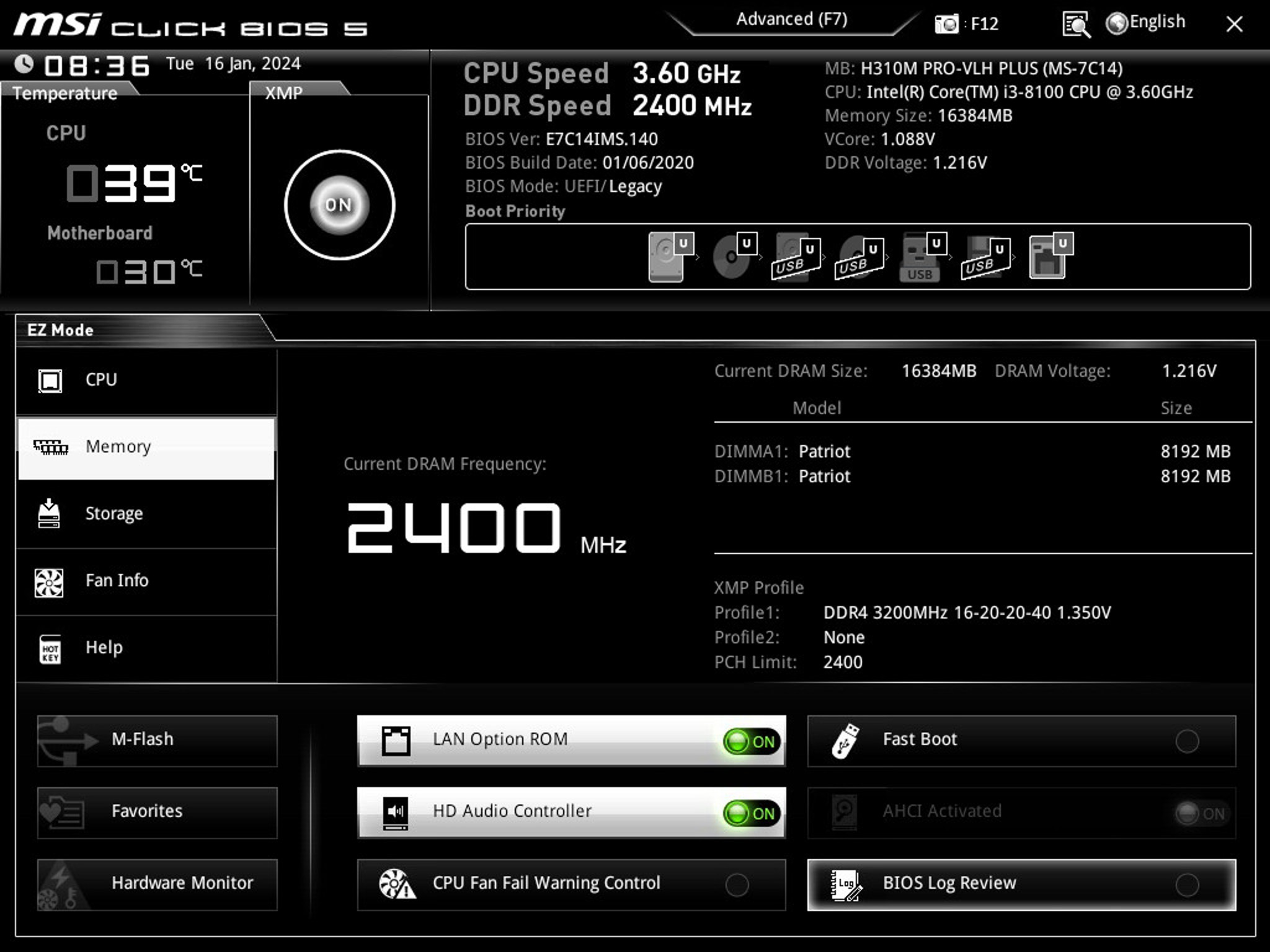The width and height of the screenshot is (1270, 952).
Task: Launch the M-Flash utility
Action: coord(157,741)
